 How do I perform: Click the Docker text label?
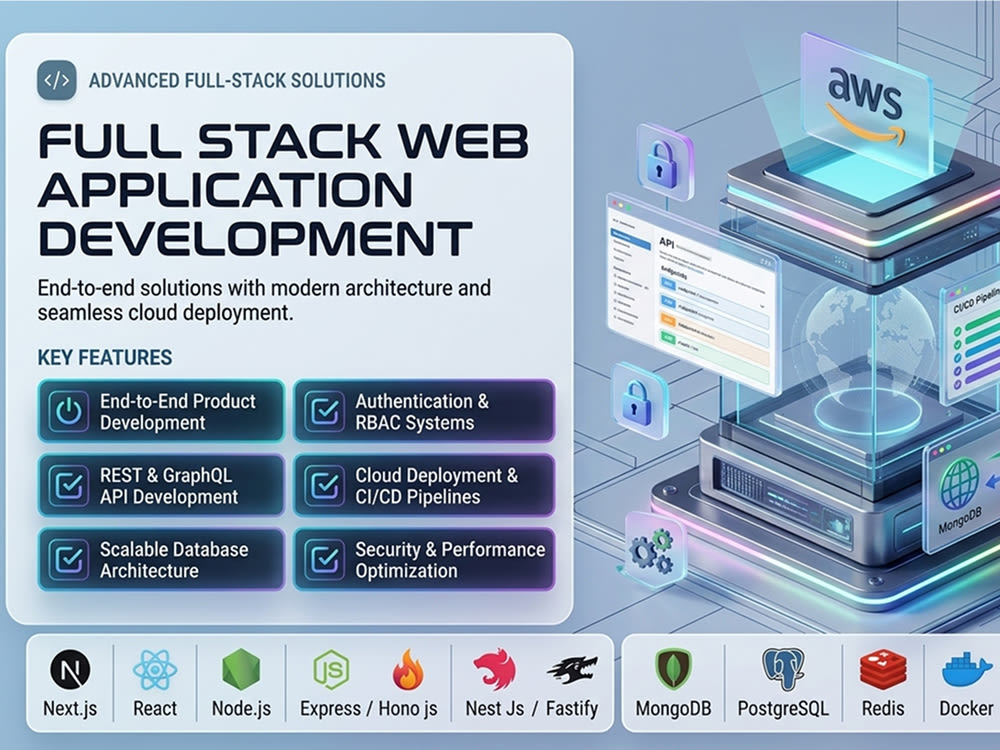(x=966, y=709)
